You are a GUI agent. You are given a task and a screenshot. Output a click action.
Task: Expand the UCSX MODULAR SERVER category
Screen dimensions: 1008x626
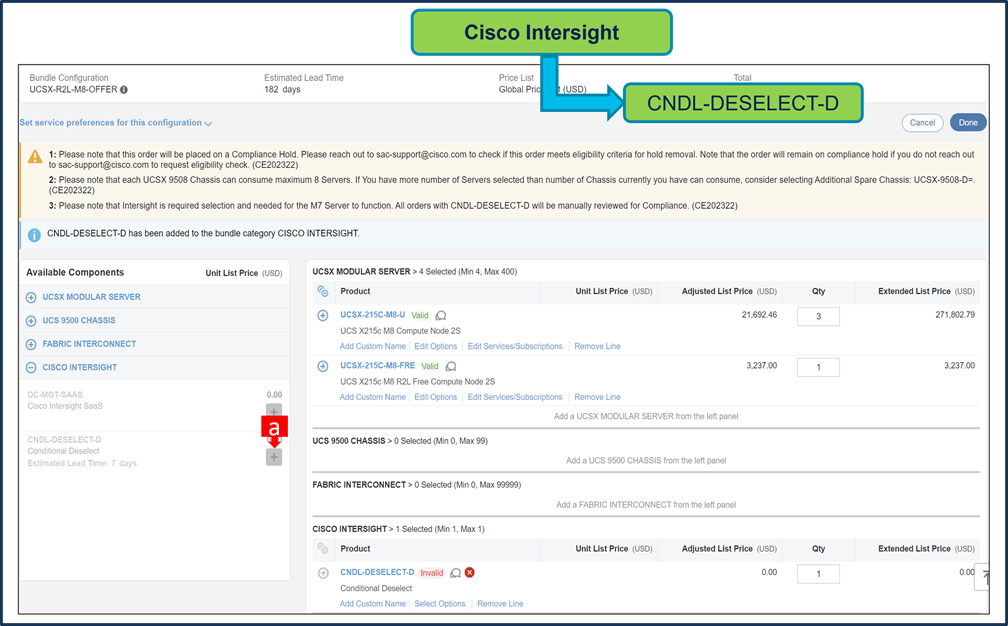pos(31,298)
